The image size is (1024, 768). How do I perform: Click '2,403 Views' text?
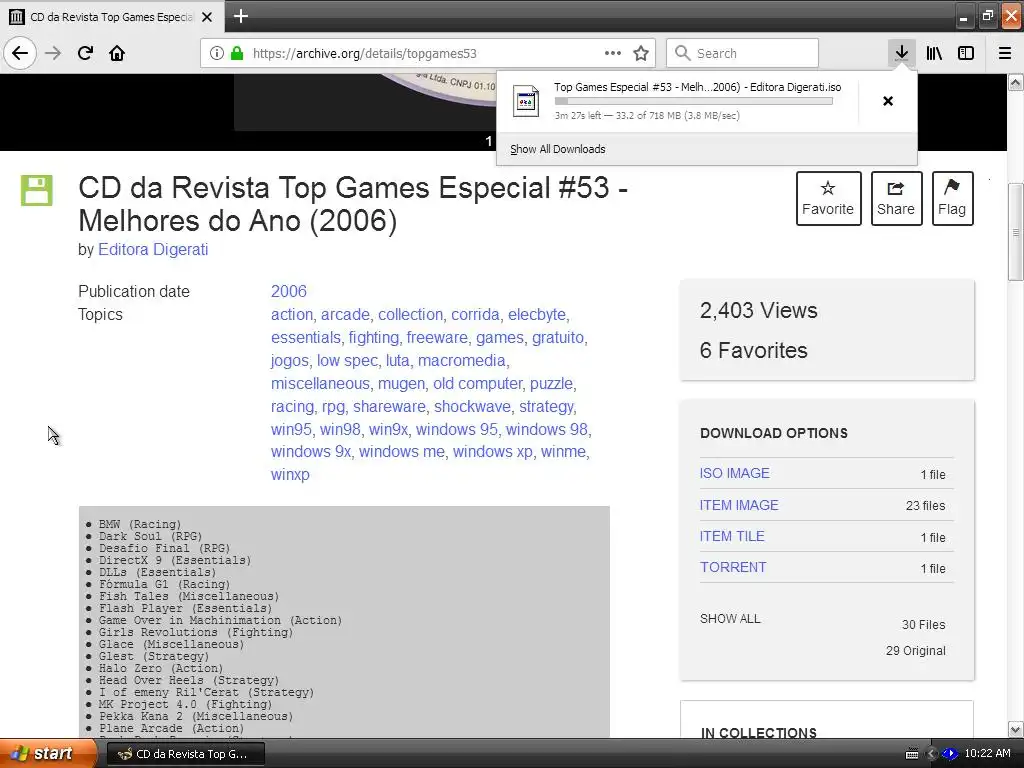coord(758,310)
